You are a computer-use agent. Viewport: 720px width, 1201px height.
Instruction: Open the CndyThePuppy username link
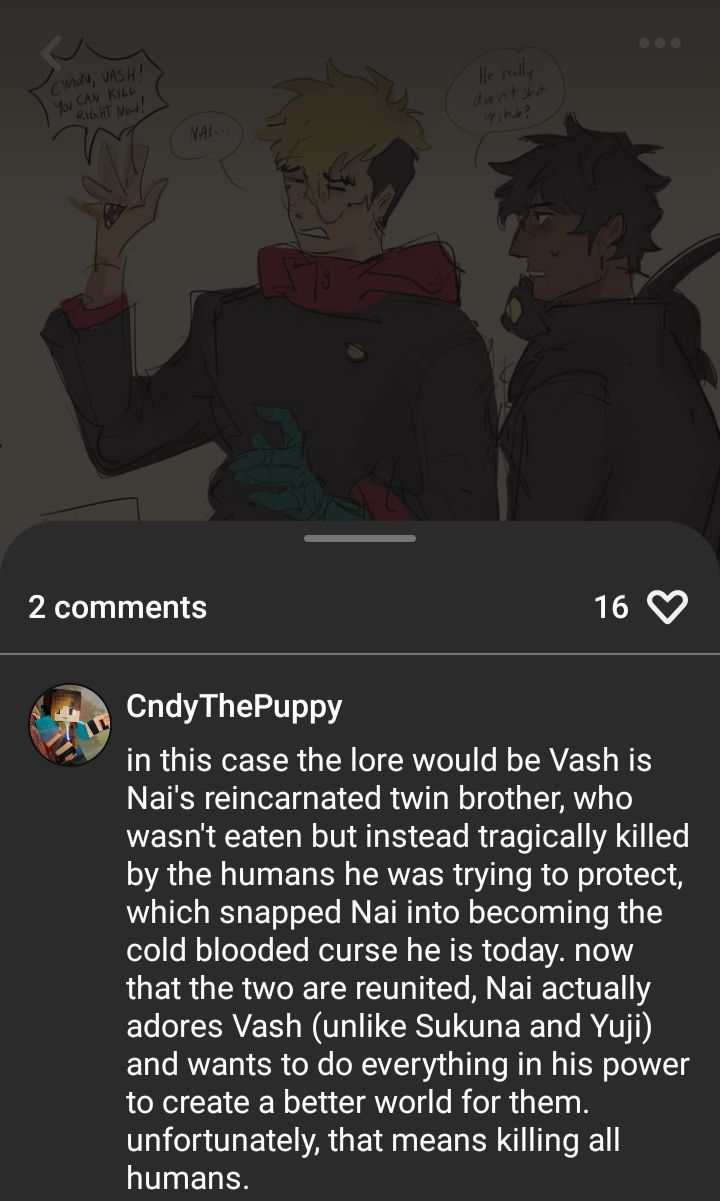[234, 706]
